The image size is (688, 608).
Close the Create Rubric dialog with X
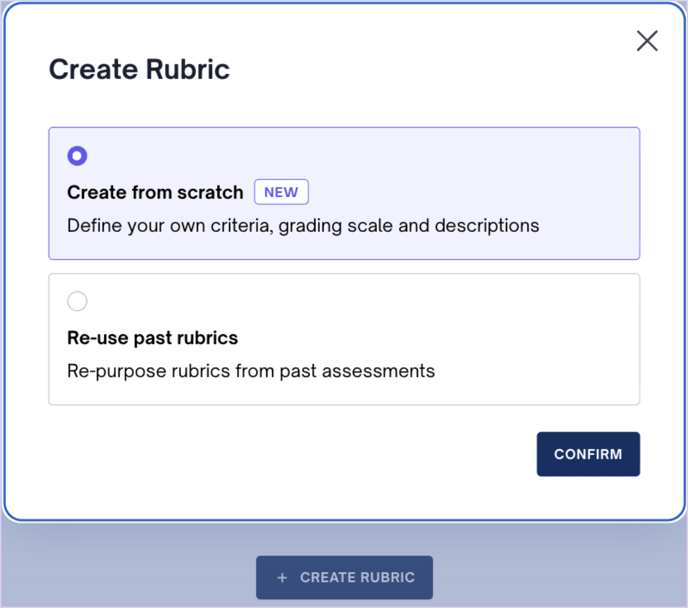click(x=647, y=41)
